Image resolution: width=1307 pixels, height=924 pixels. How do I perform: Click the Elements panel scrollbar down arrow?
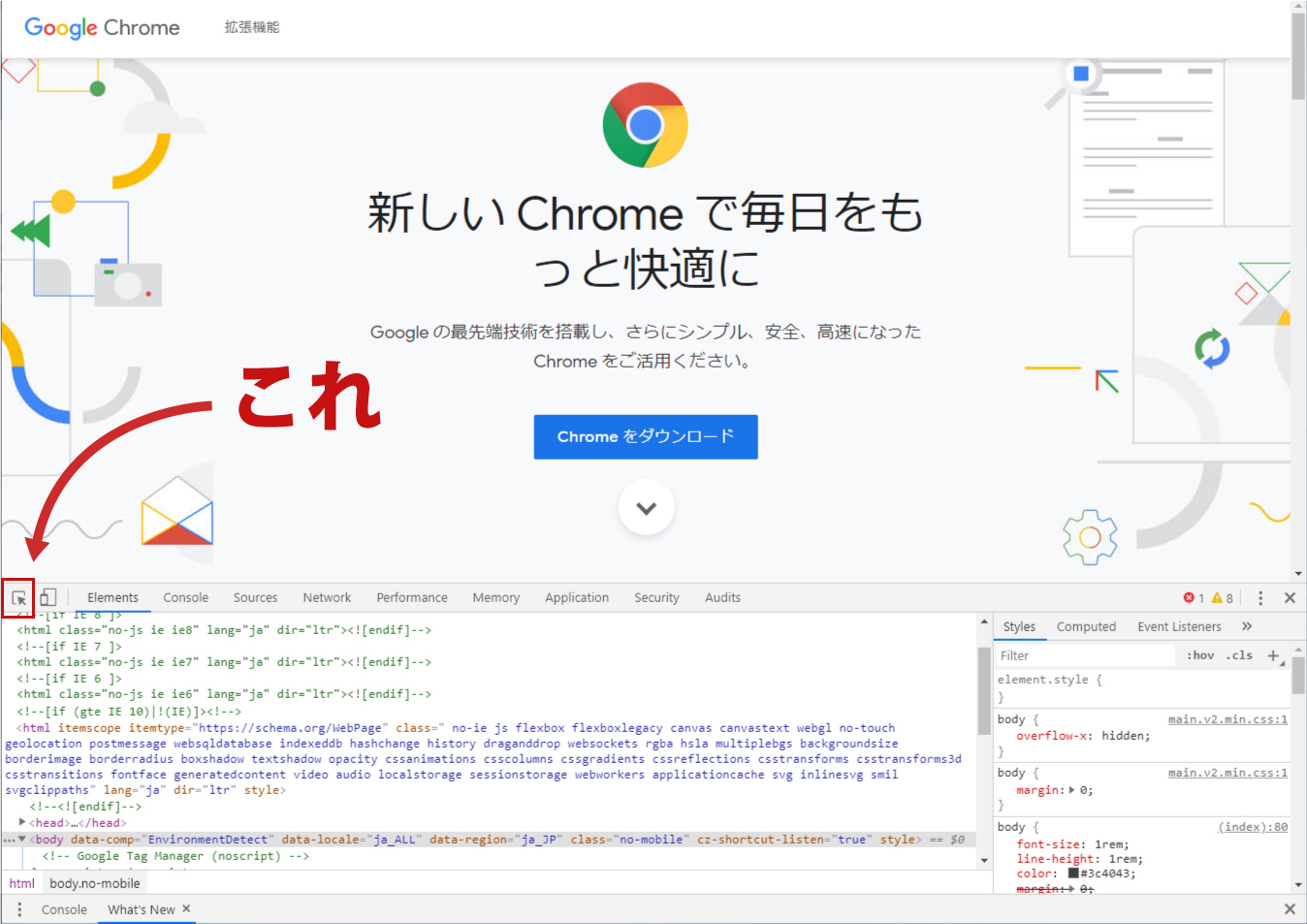[x=984, y=860]
